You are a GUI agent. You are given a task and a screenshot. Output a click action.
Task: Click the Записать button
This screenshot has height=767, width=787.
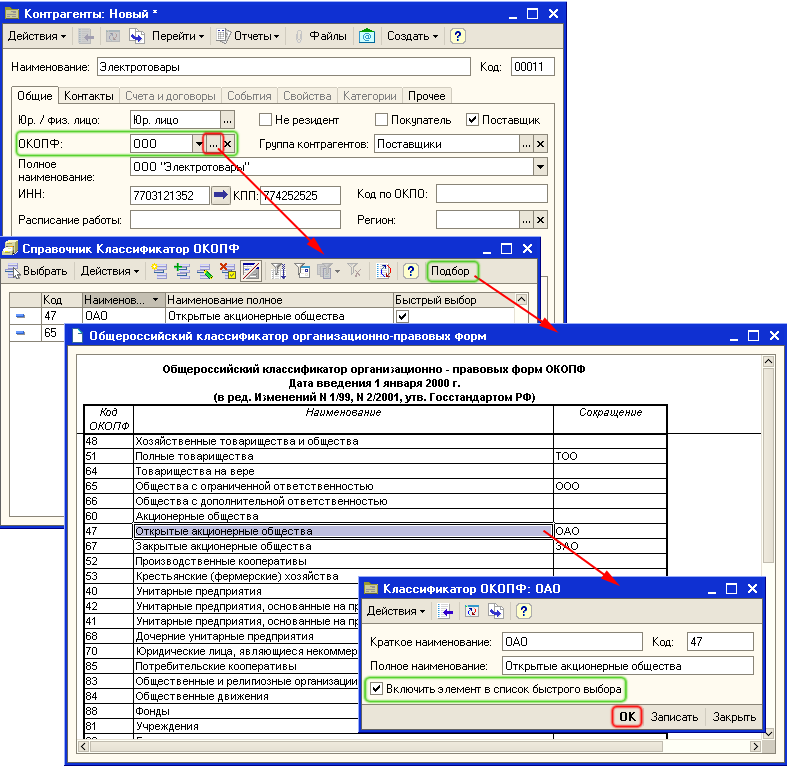coord(674,717)
